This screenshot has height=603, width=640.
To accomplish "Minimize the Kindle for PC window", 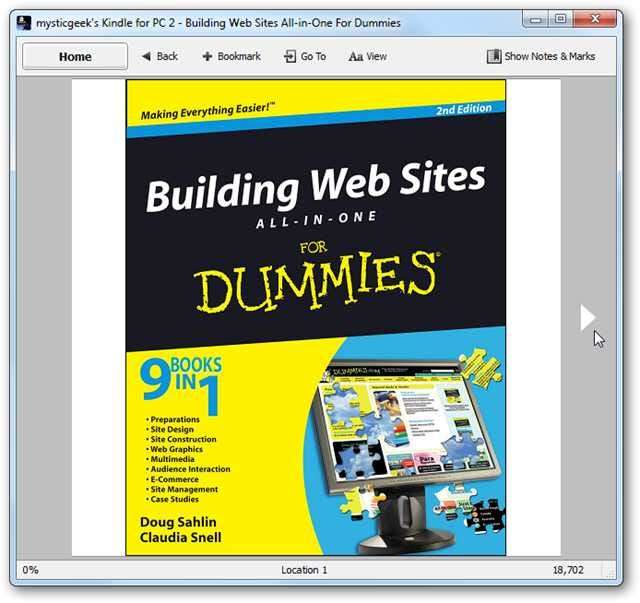I will tap(536, 19).
